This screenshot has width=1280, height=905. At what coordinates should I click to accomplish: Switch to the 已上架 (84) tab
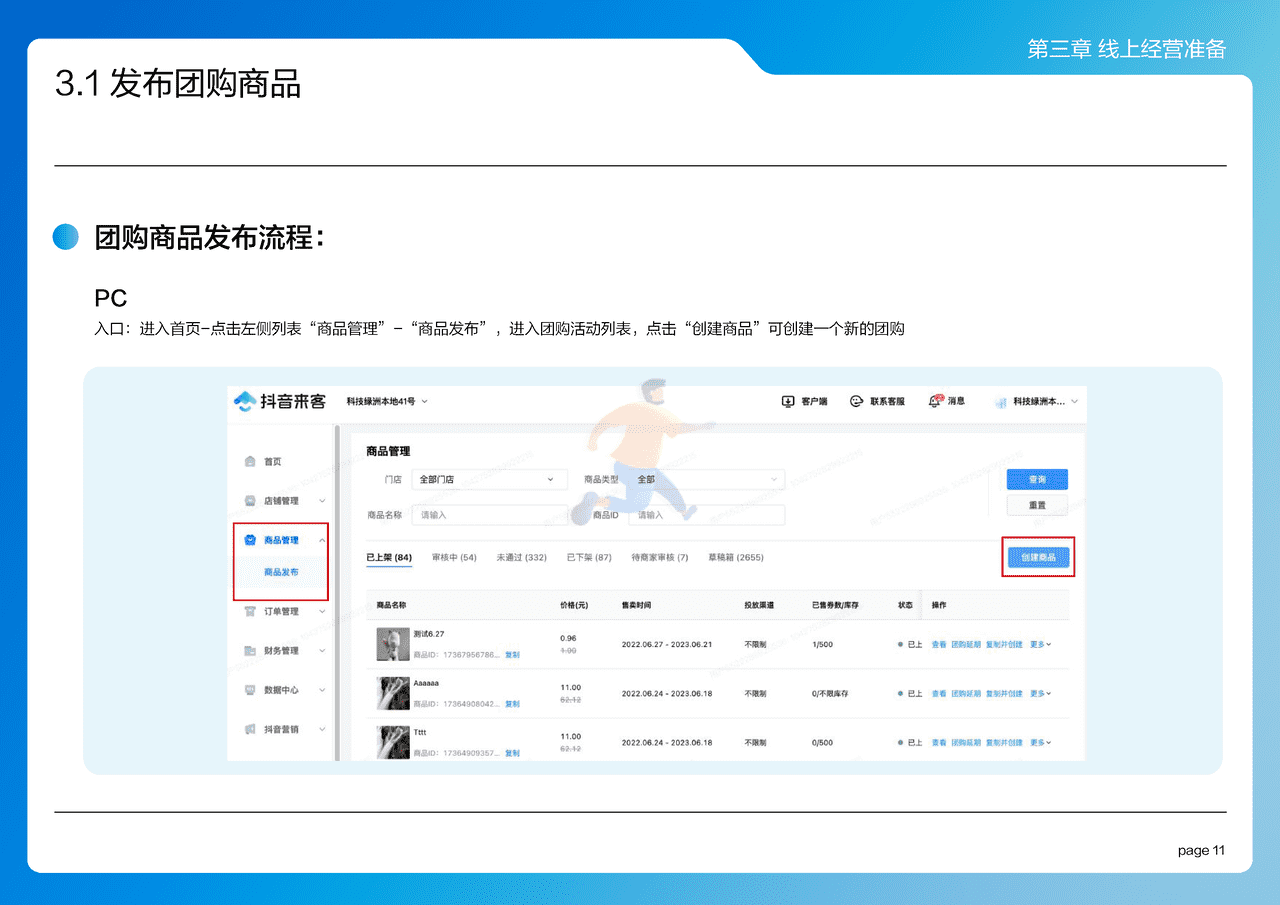pos(389,557)
